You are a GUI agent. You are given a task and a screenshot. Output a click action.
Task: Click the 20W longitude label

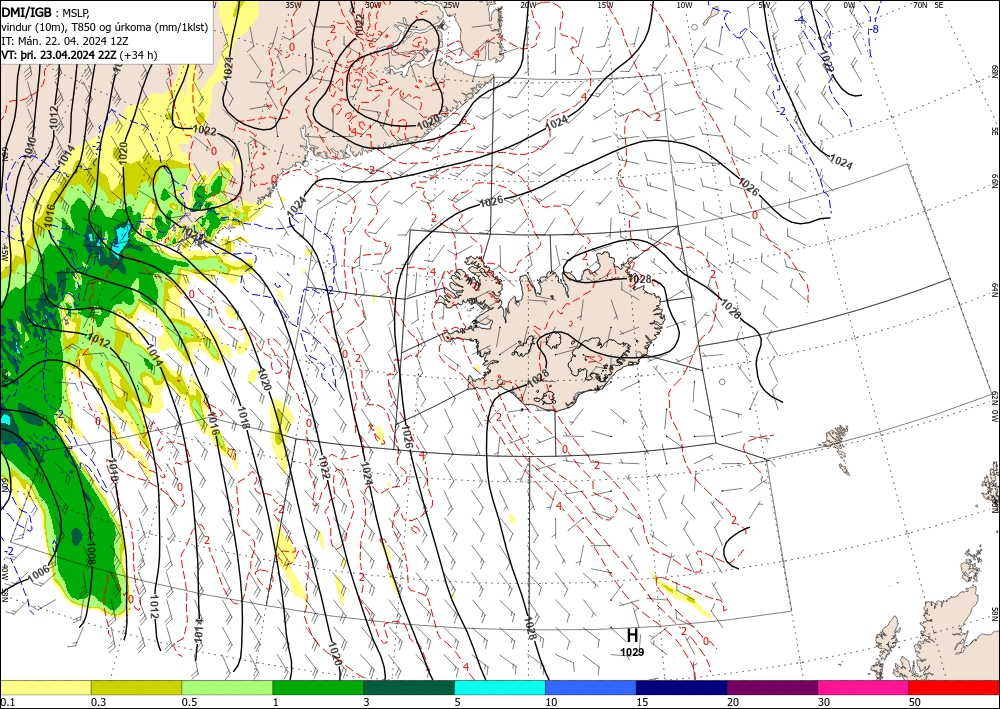[x=528, y=5]
